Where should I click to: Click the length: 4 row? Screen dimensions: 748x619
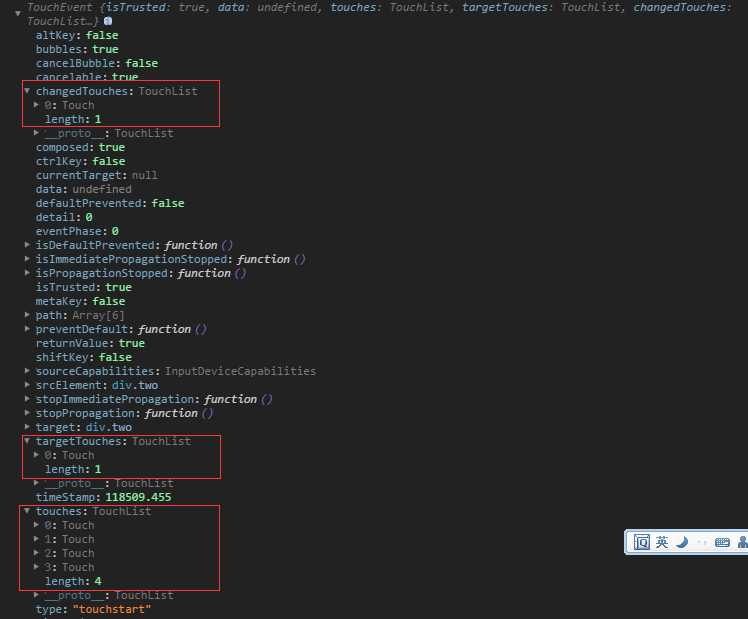pos(73,581)
